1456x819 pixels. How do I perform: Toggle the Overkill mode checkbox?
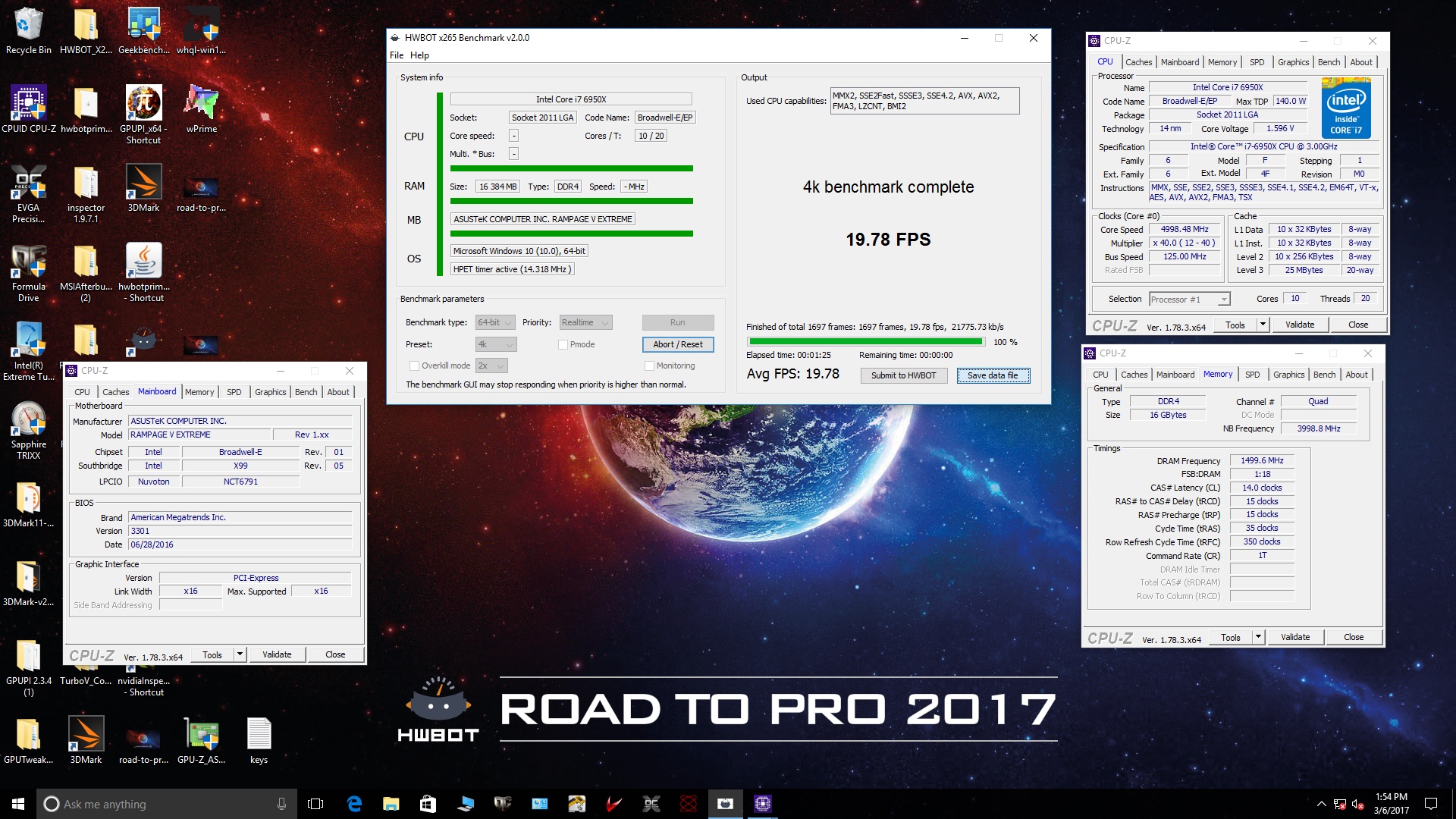(414, 366)
